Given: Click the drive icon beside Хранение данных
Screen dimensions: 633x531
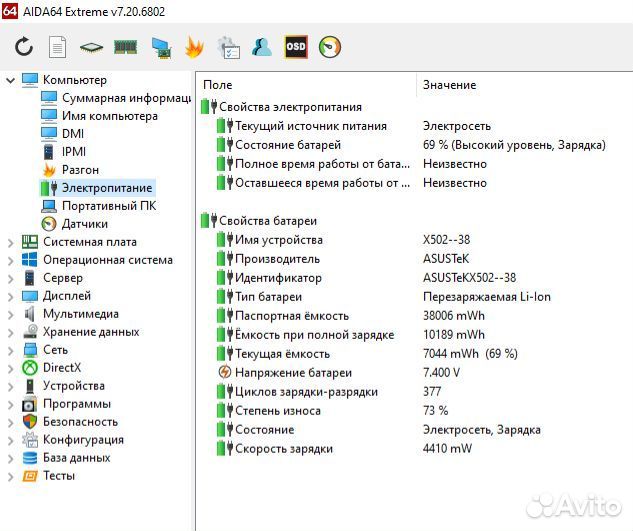Looking at the screenshot, I should (x=30, y=332).
